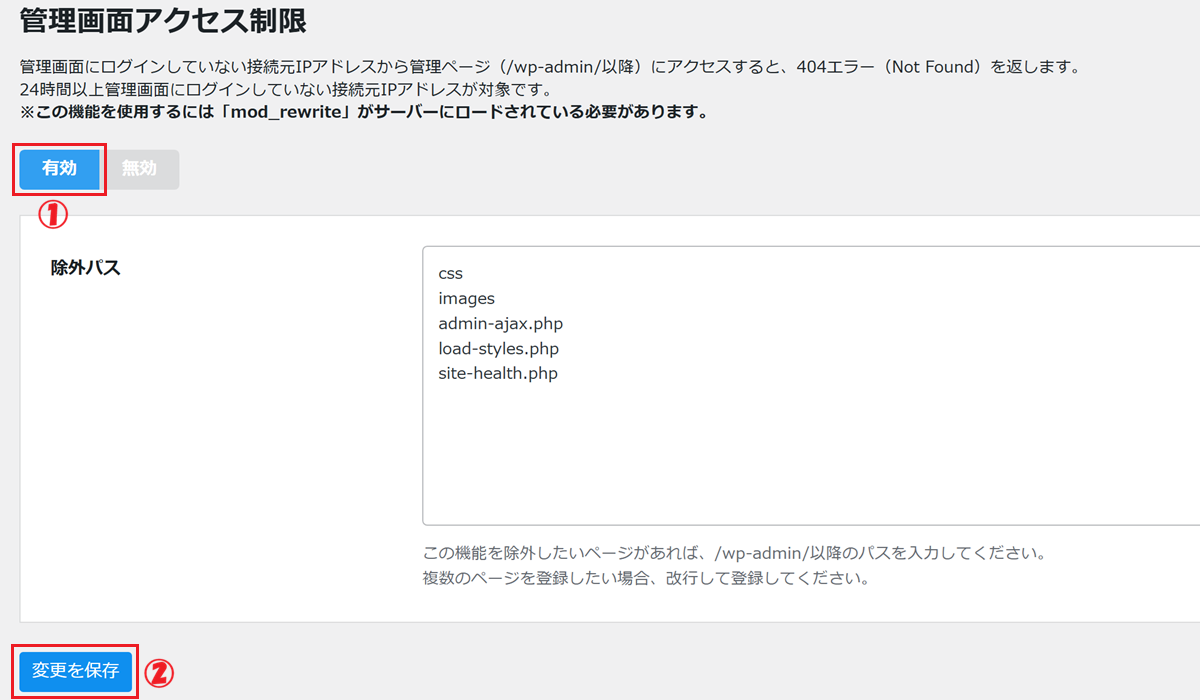Click the 改行して登録 help text line
This screenshot has width=1200, height=700.
click(x=645, y=578)
